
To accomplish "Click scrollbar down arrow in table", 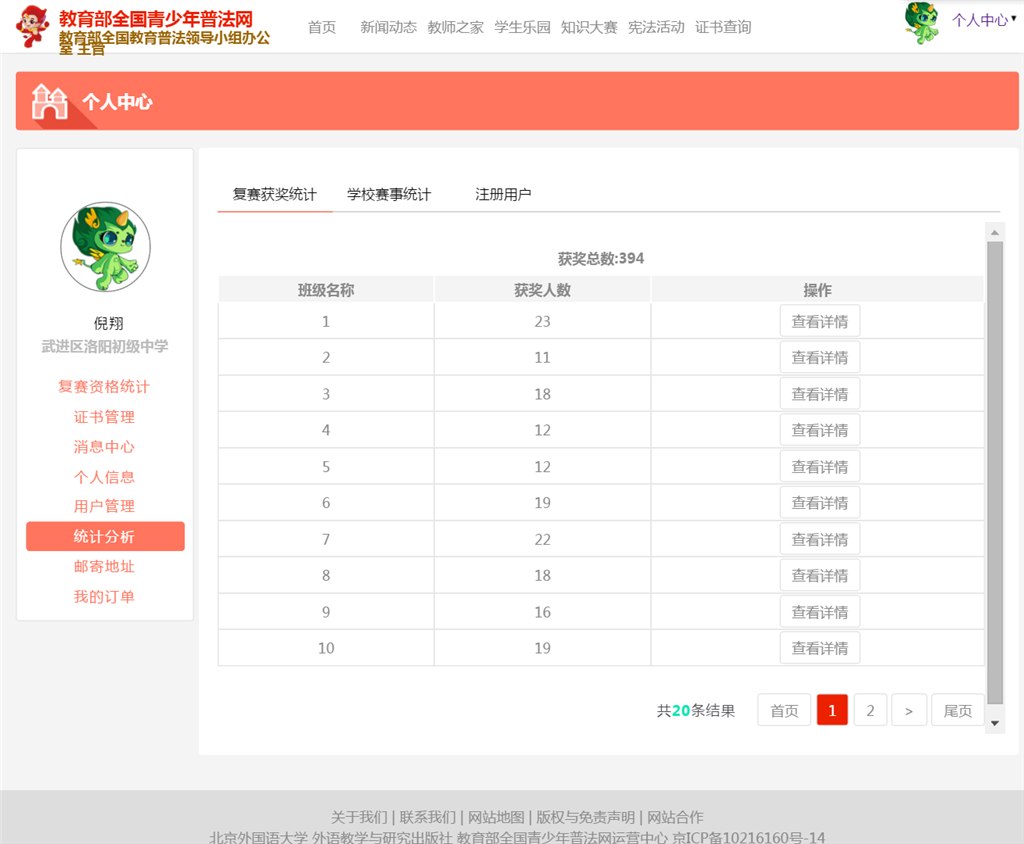I will point(995,723).
